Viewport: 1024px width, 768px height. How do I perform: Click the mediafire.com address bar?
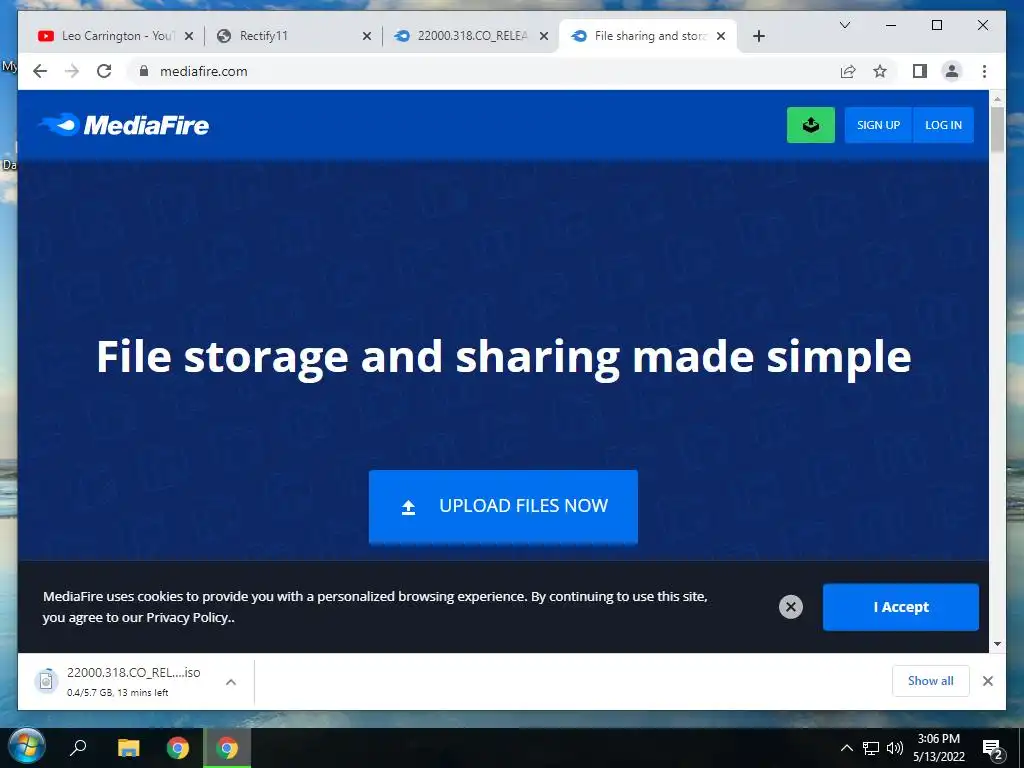pos(483,71)
